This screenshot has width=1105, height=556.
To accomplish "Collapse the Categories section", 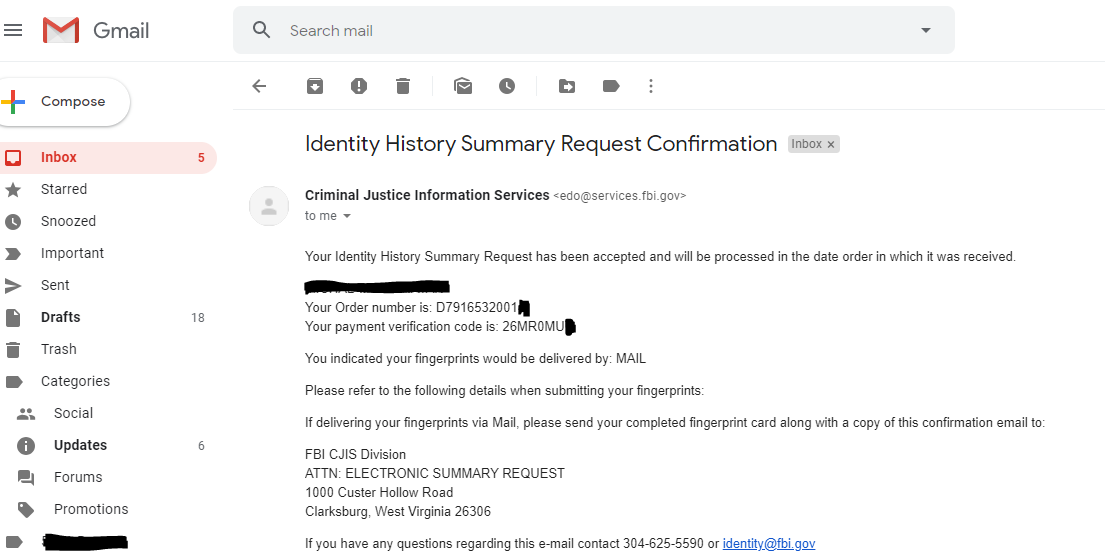I will click(x=13, y=381).
